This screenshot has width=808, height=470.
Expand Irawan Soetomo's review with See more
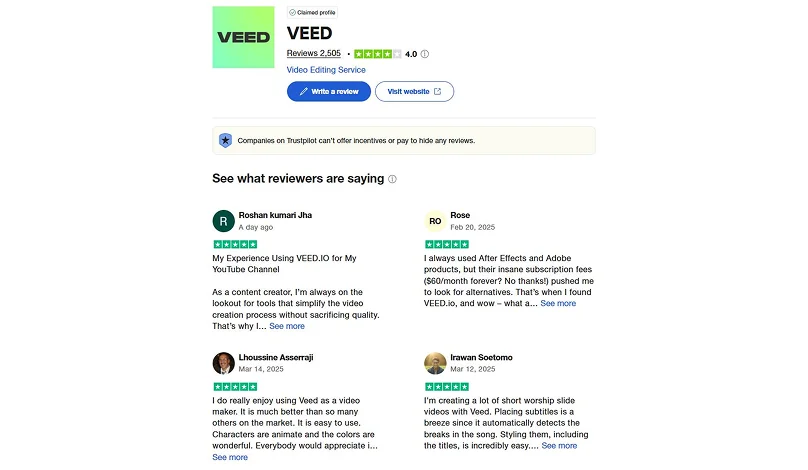coord(559,445)
